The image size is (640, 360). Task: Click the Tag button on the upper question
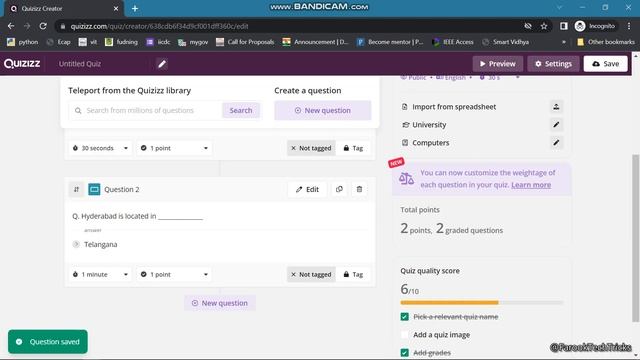pos(353,148)
